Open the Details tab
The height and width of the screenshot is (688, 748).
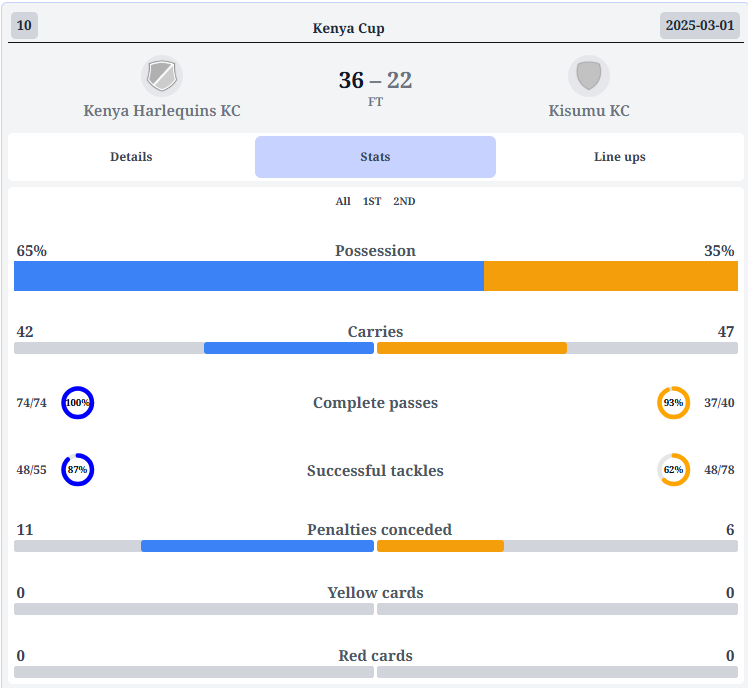(131, 157)
